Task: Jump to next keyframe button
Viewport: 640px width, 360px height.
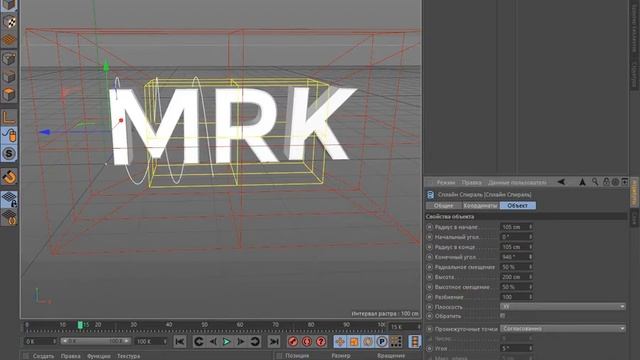Action: [x=255, y=341]
